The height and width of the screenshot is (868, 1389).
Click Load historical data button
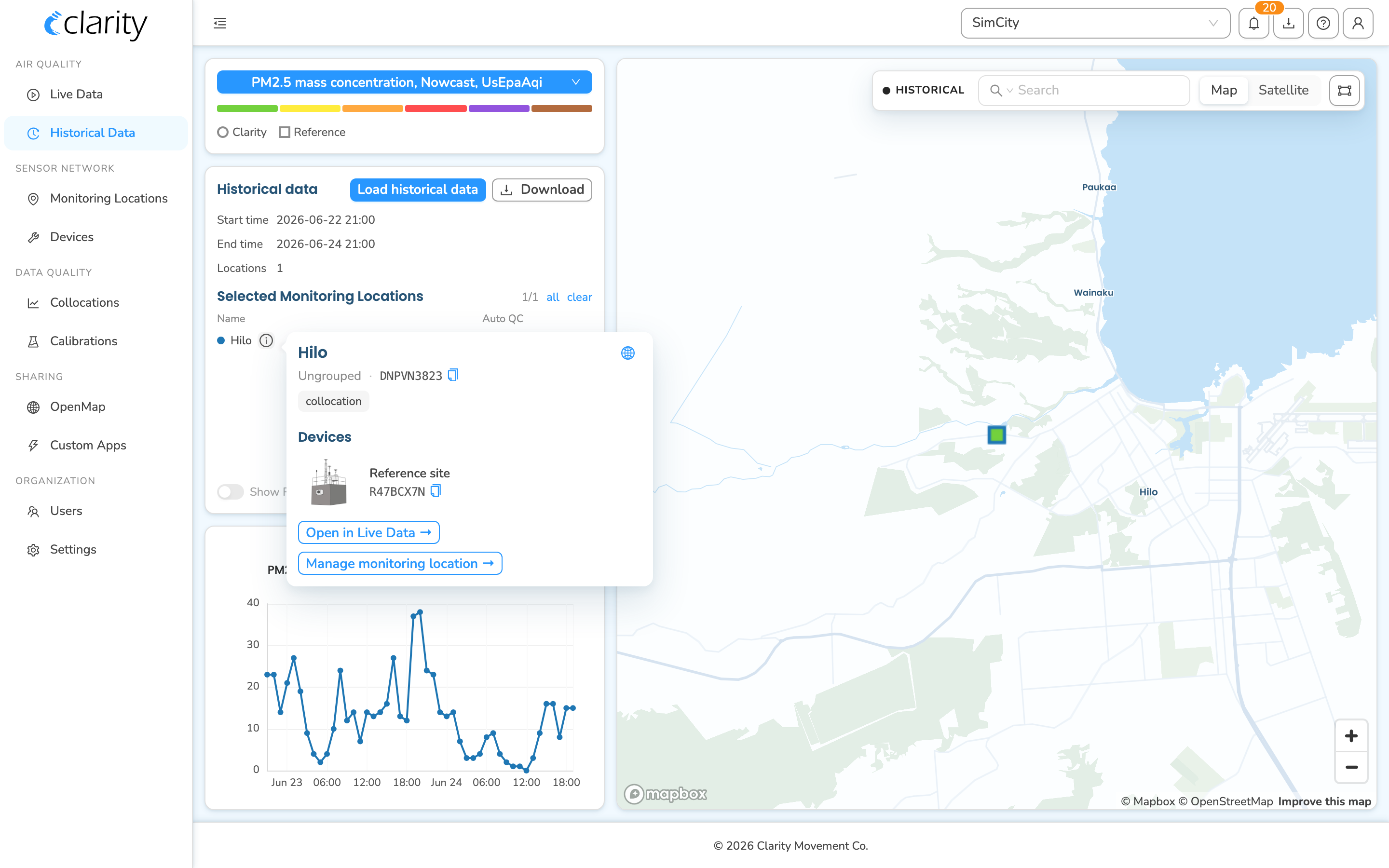click(418, 190)
